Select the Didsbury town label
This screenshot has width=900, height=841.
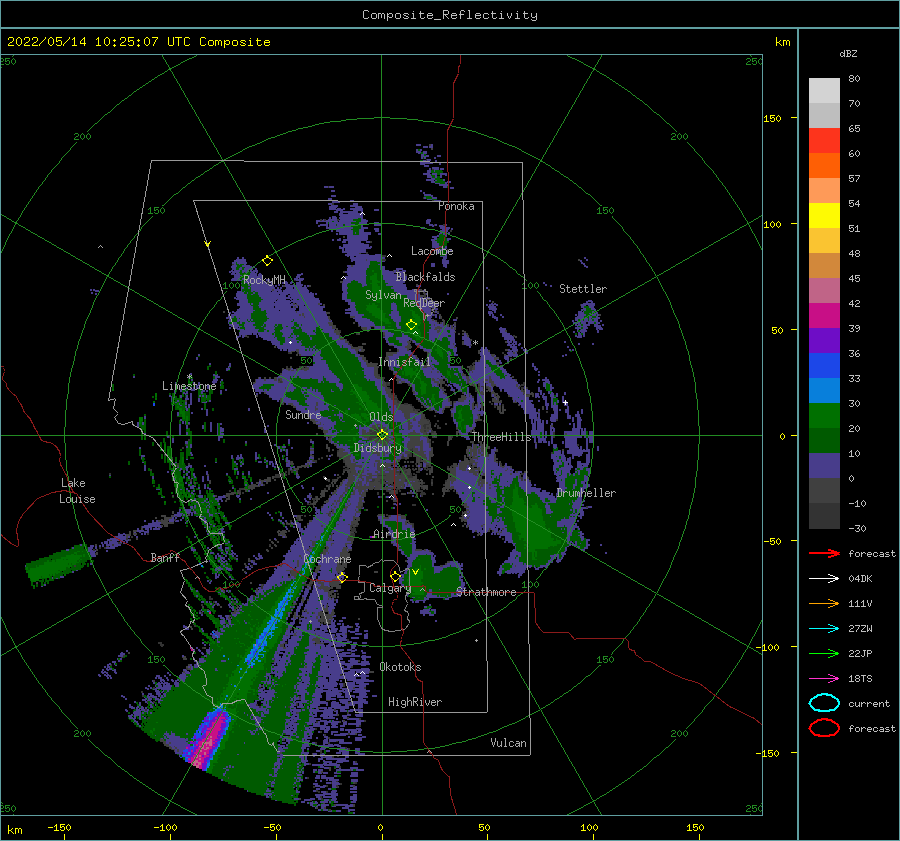coord(378,448)
